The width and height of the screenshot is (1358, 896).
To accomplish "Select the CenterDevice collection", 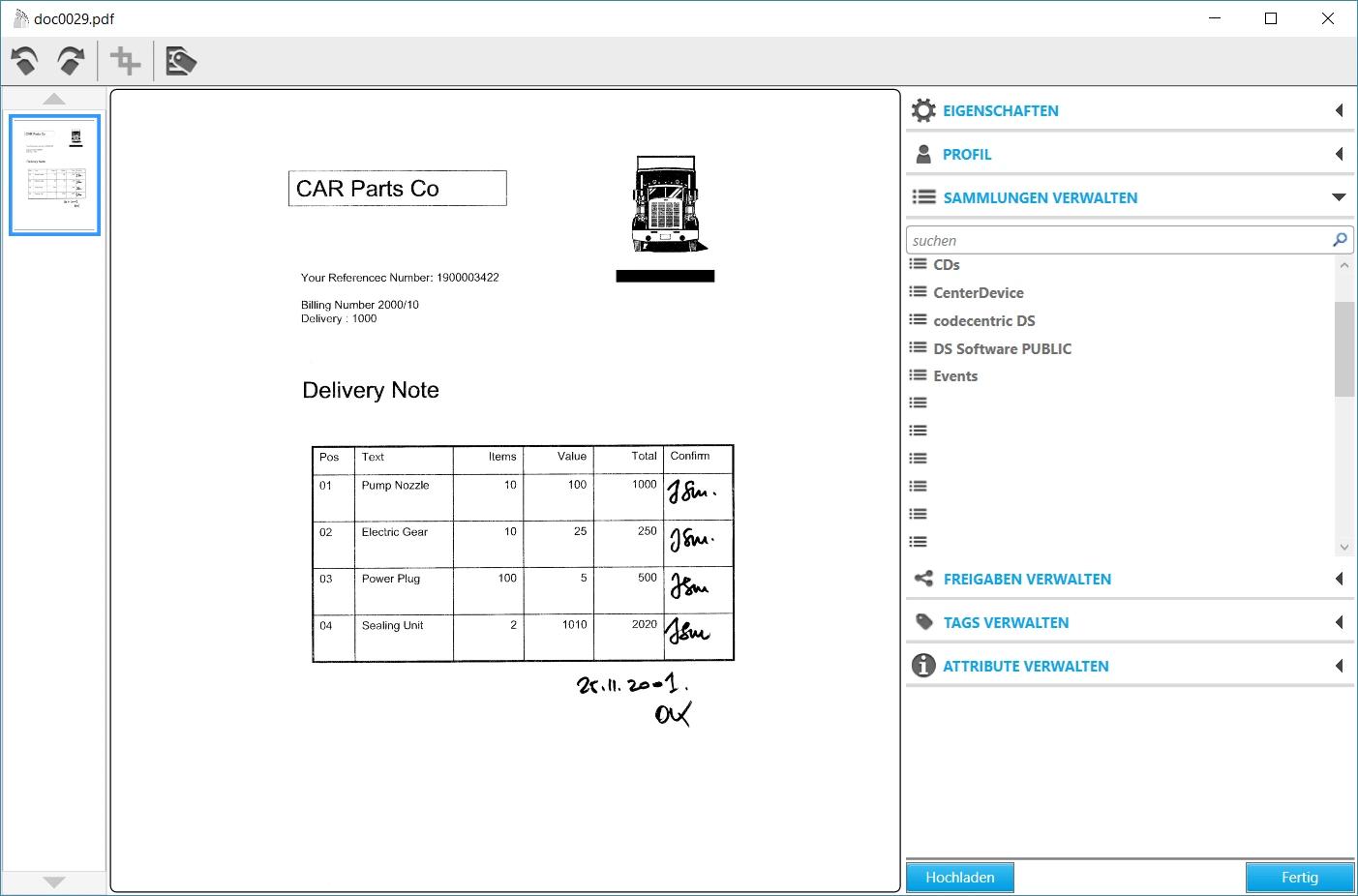I will [x=978, y=292].
